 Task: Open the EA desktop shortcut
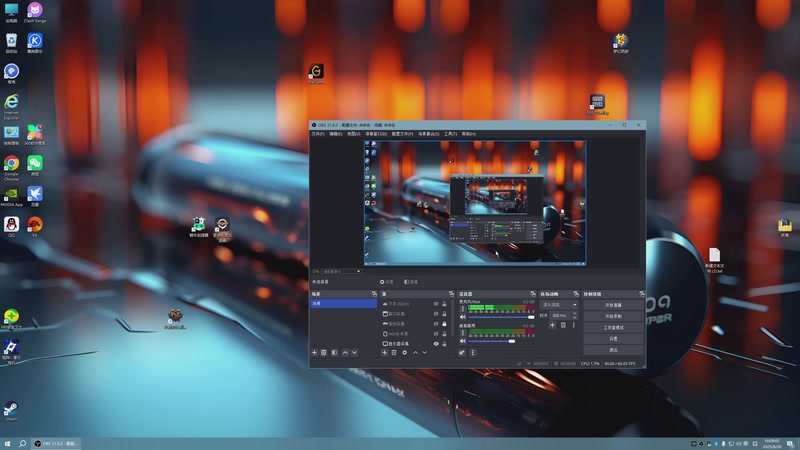[x=35, y=226]
